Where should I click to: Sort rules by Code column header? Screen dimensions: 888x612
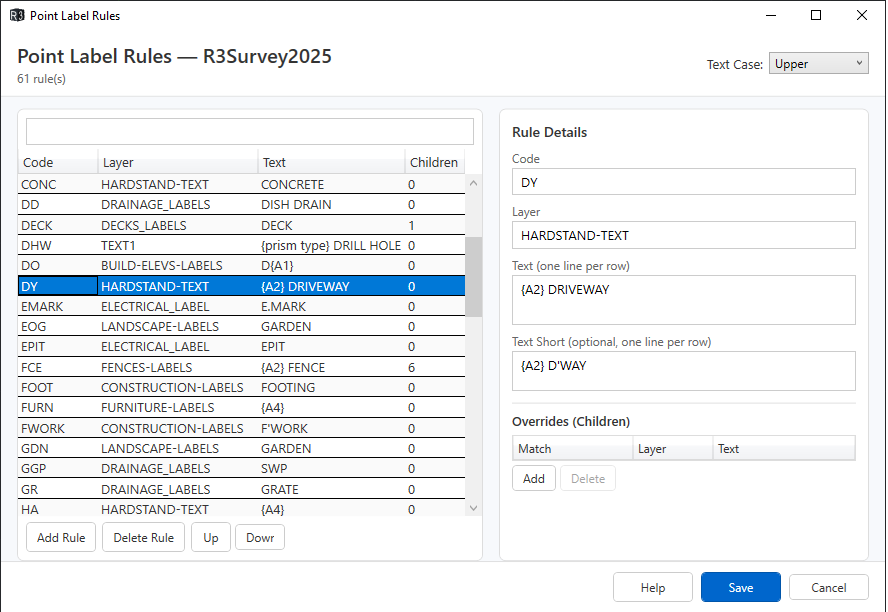(58, 162)
